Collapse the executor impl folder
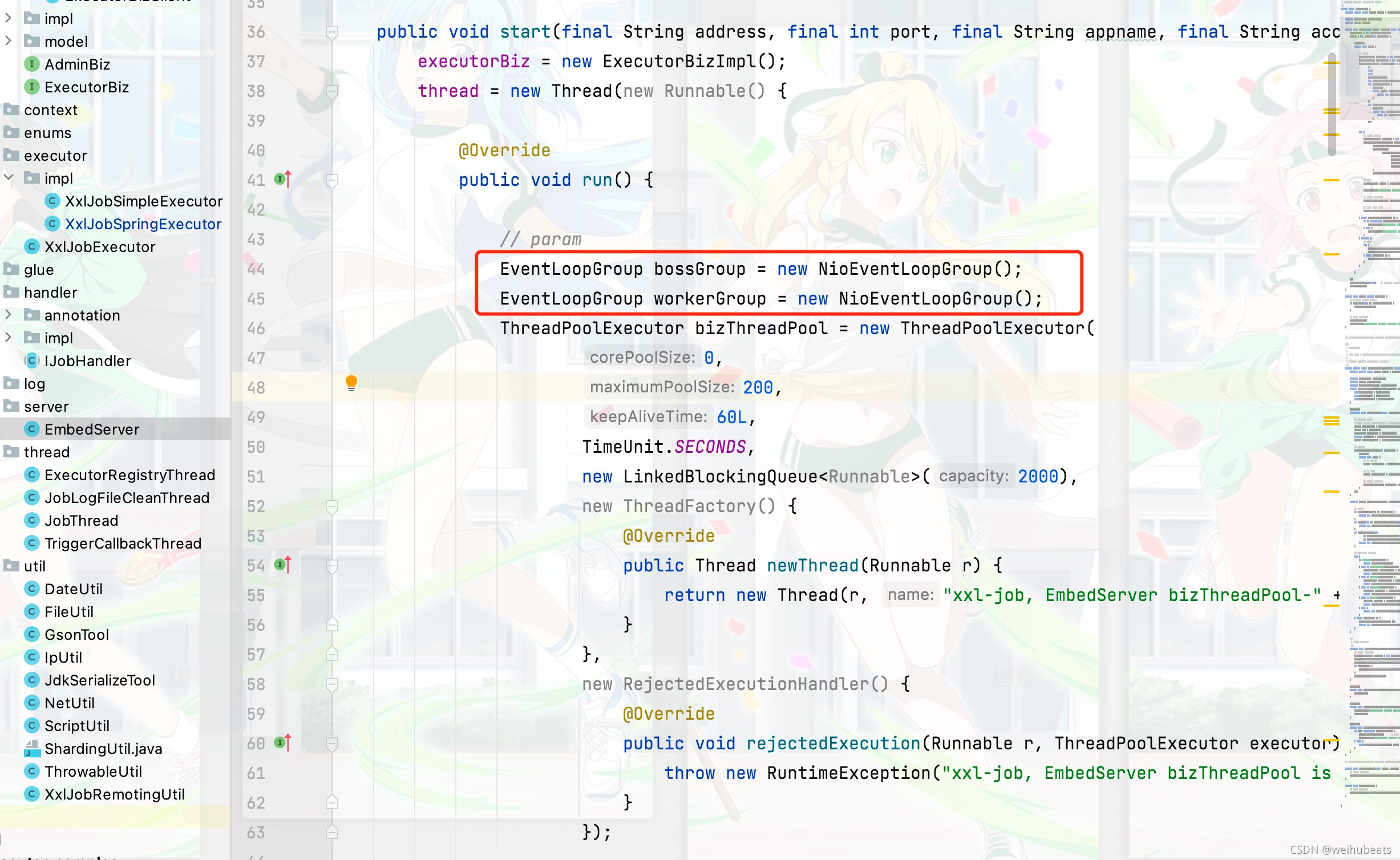This screenshot has width=1400, height=860. (9, 179)
